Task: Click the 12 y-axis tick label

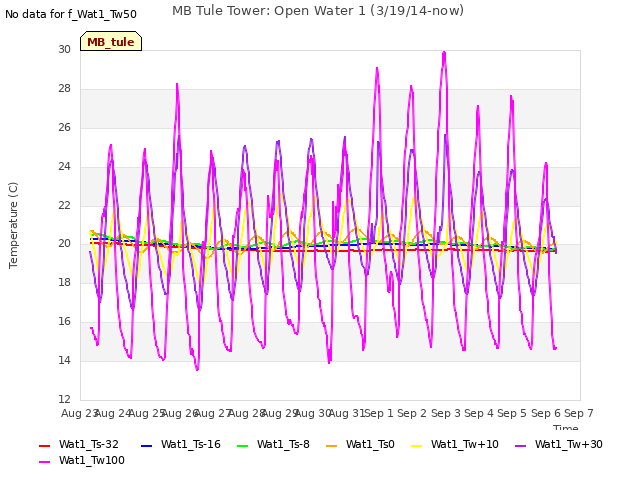Action: point(64,399)
